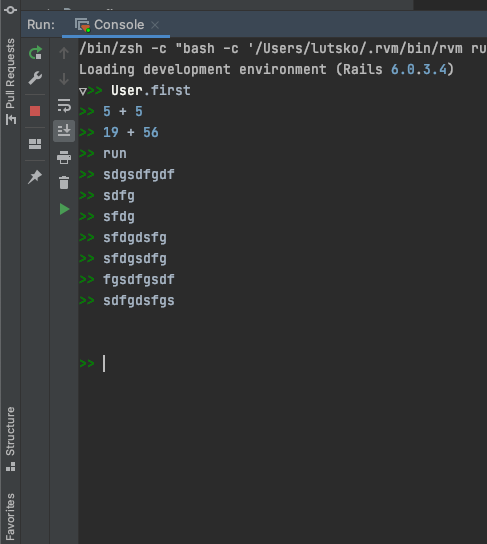The image size is (487, 544).
Task: Click the 'fgsdfgsdf' console line
Action: (x=139, y=280)
